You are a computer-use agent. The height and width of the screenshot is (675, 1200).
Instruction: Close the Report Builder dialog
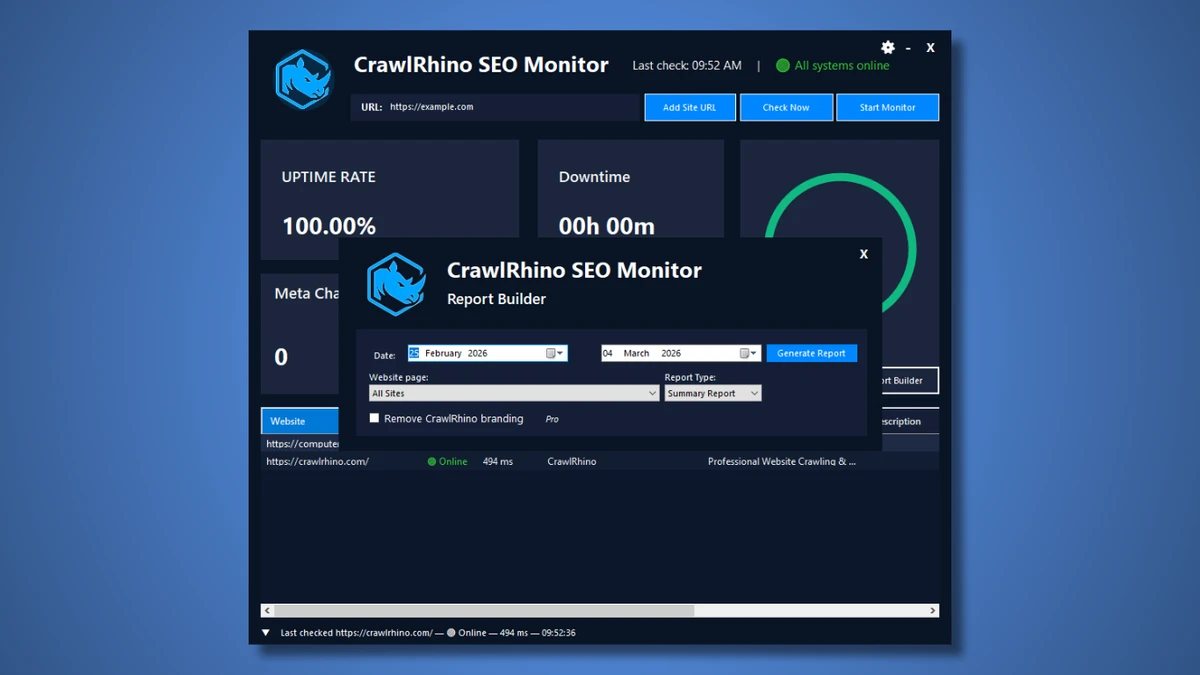pos(864,254)
